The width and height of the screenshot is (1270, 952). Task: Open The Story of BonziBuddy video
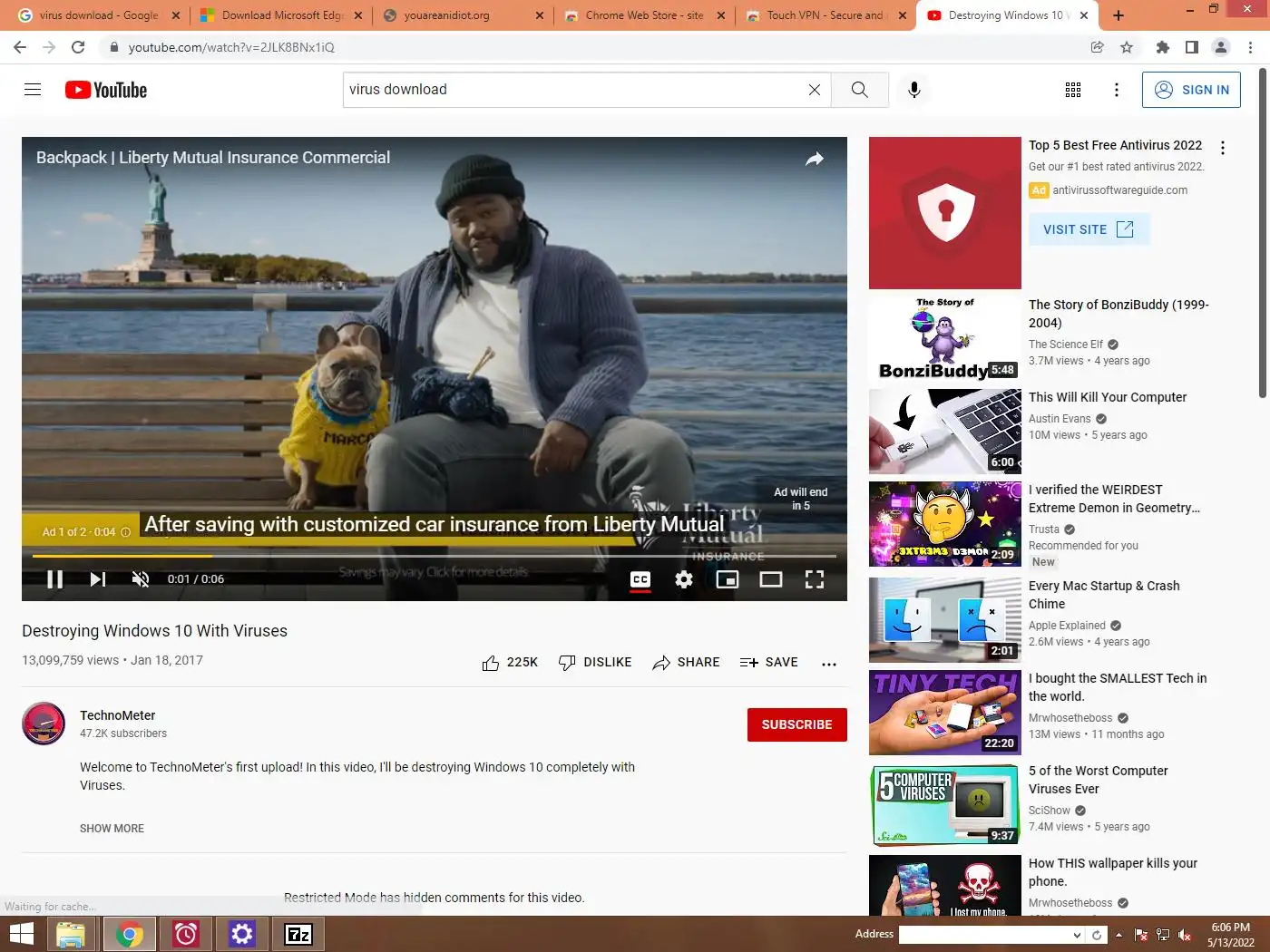[1119, 314]
